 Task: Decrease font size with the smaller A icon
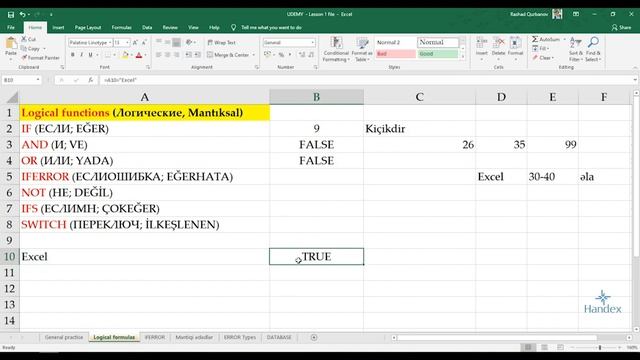[144, 42]
